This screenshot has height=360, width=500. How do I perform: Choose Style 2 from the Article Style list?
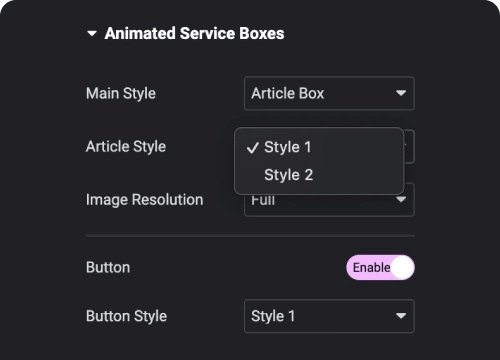pyautogui.click(x=319, y=175)
